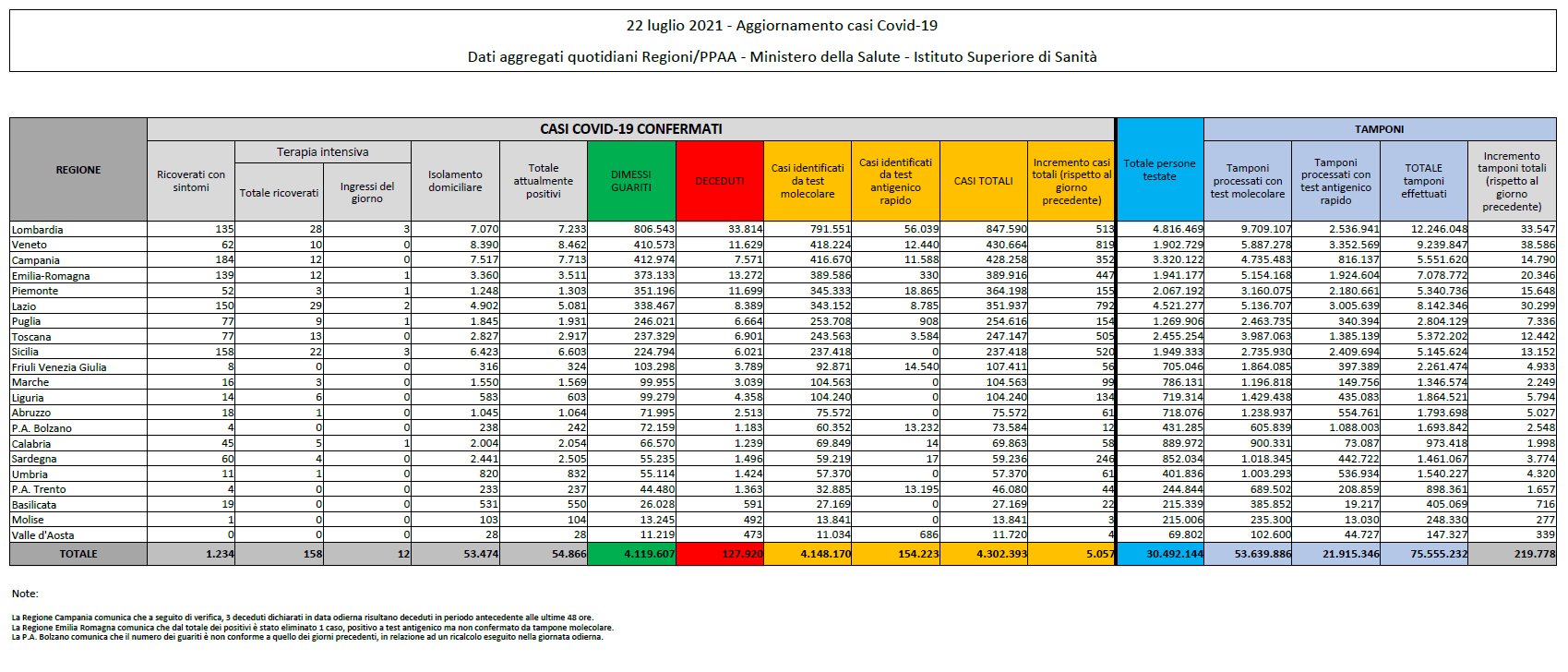The height and width of the screenshot is (672, 1568).
Task: Select the Lombardia row label
Action: [x=38, y=230]
